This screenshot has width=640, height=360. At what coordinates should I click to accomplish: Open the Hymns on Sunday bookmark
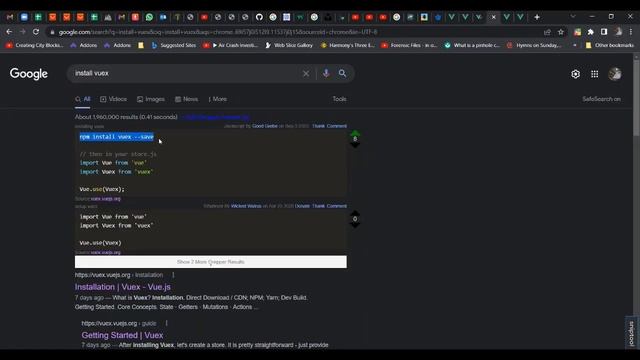pos(534,45)
